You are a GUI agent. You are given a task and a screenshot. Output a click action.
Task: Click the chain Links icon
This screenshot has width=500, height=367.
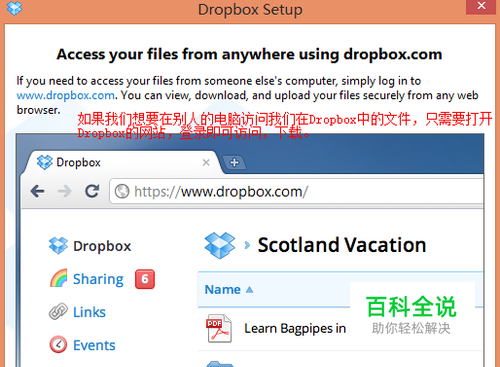(x=58, y=312)
